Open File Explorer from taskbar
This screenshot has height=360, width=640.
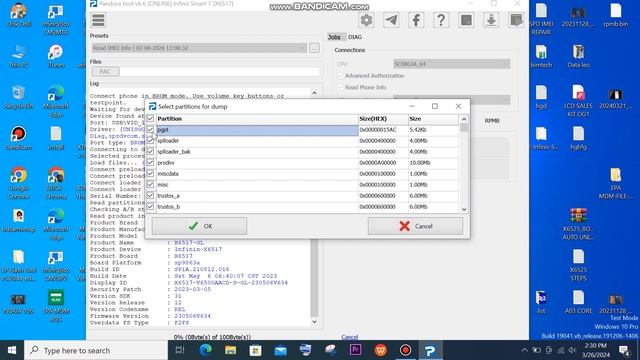tap(231, 350)
